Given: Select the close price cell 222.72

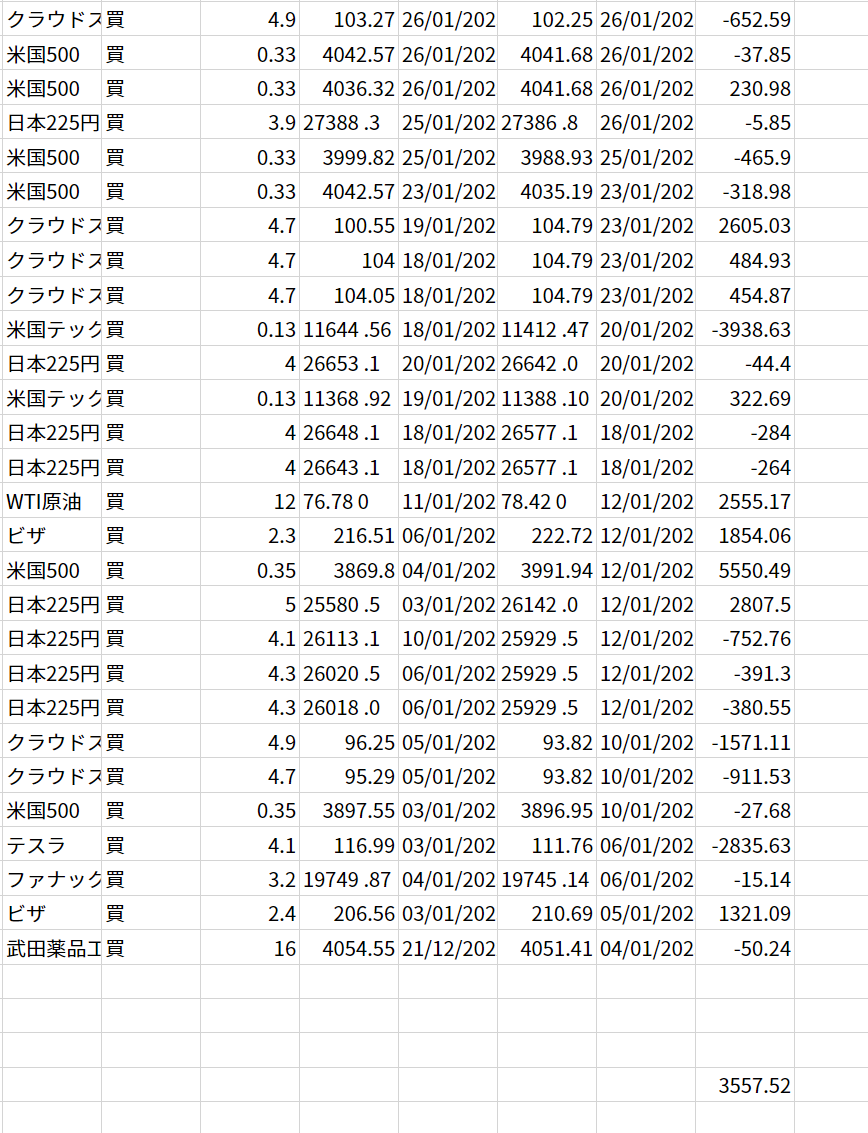Looking at the screenshot, I should coord(547,536).
